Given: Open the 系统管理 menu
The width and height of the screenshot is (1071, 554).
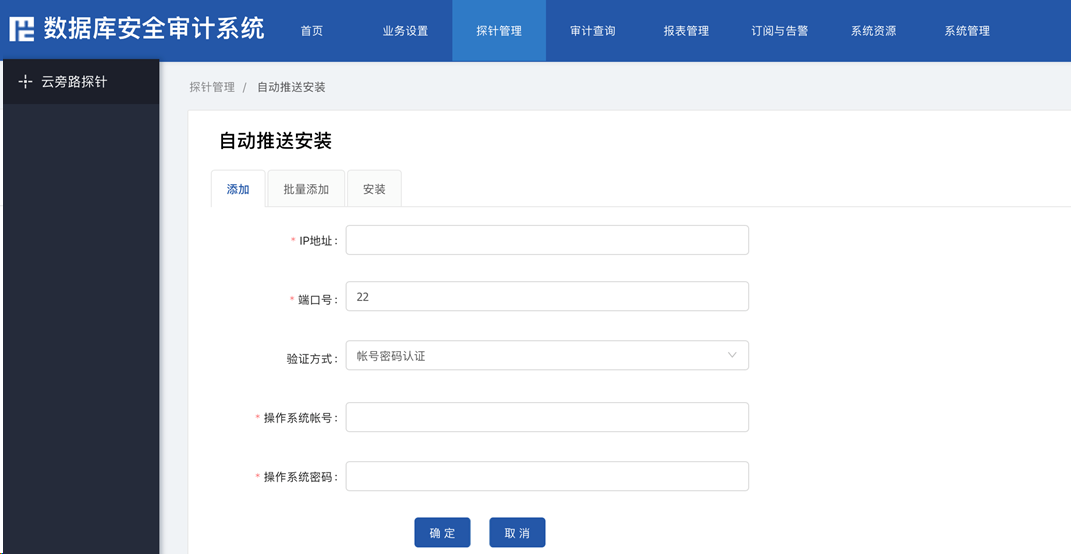Looking at the screenshot, I should (967, 31).
